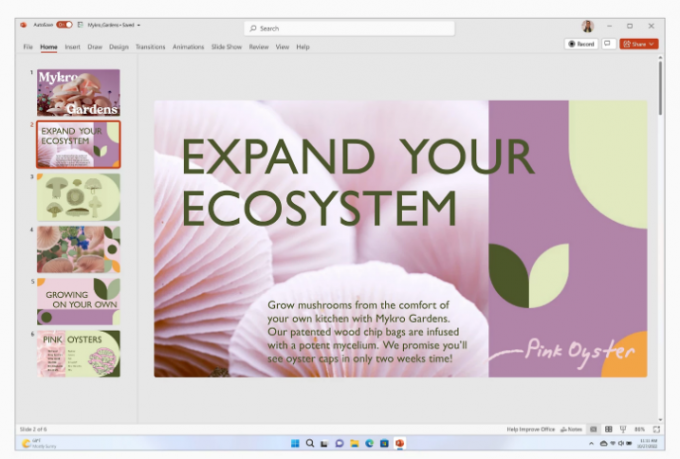Select slide 3 mushroom illustrations thumbnail
This screenshot has height=459, width=680.
click(x=78, y=197)
